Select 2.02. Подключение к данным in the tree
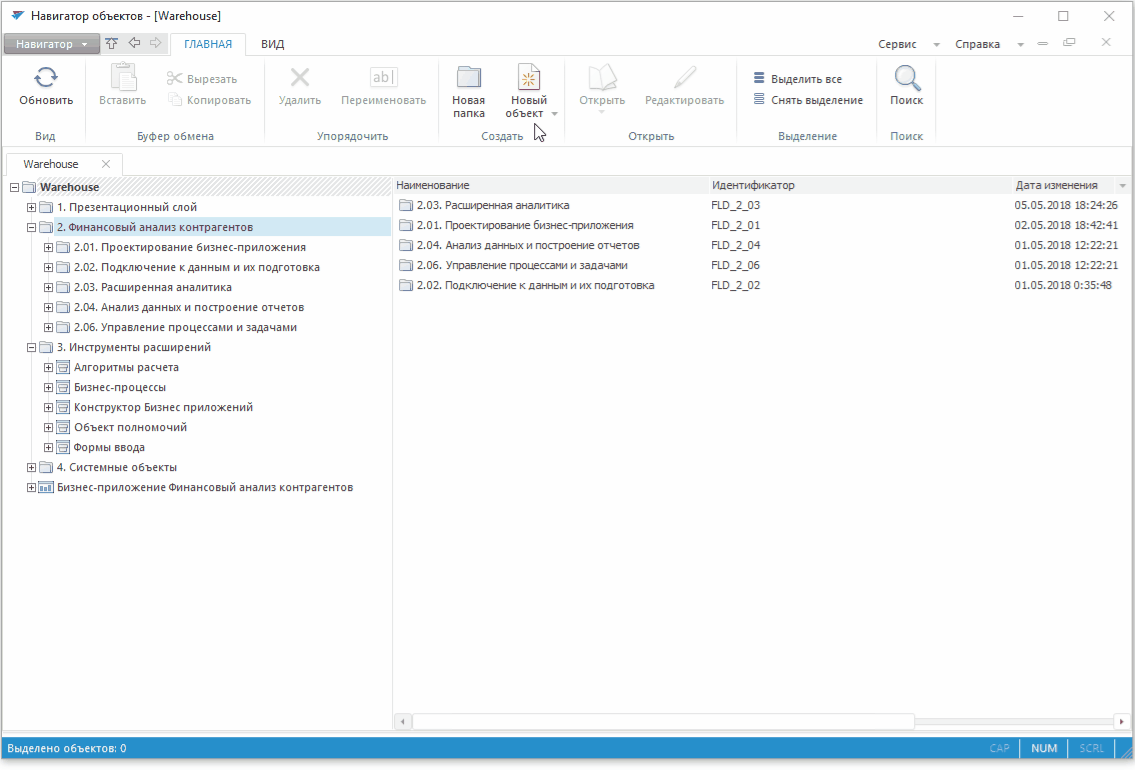This screenshot has height=770, width=1135. [x=196, y=268]
